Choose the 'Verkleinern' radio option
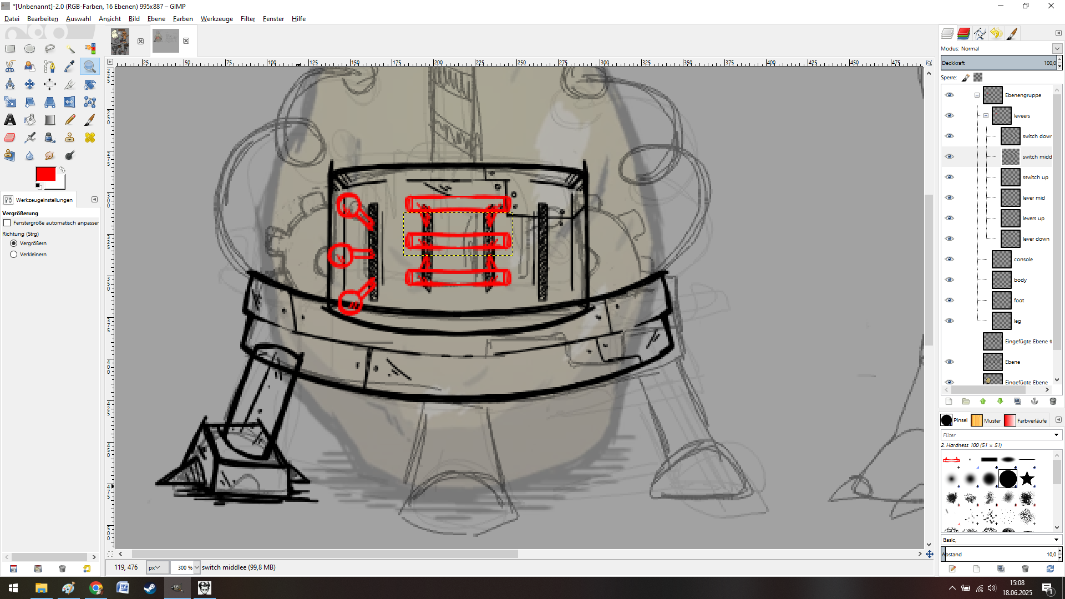 (x=13, y=254)
